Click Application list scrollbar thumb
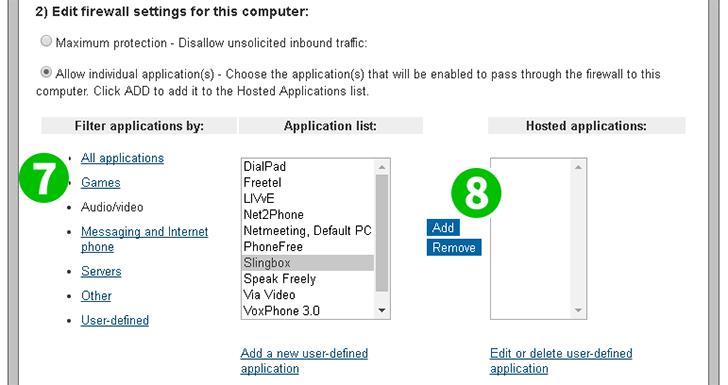The width and height of the screenshot is (728, 385). (382, 233)
